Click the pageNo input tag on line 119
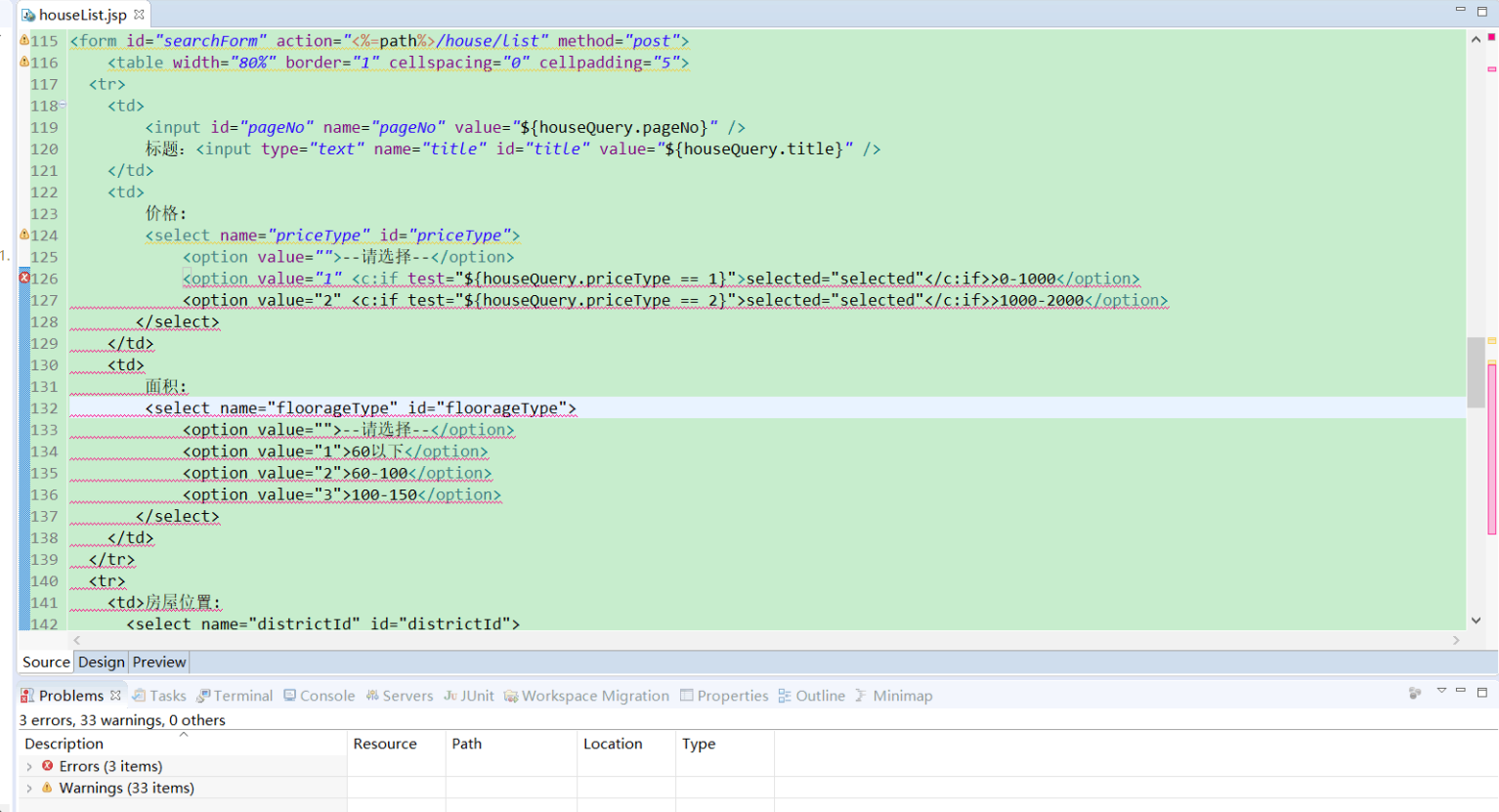 pyautogui.click(x=446, y=127)
